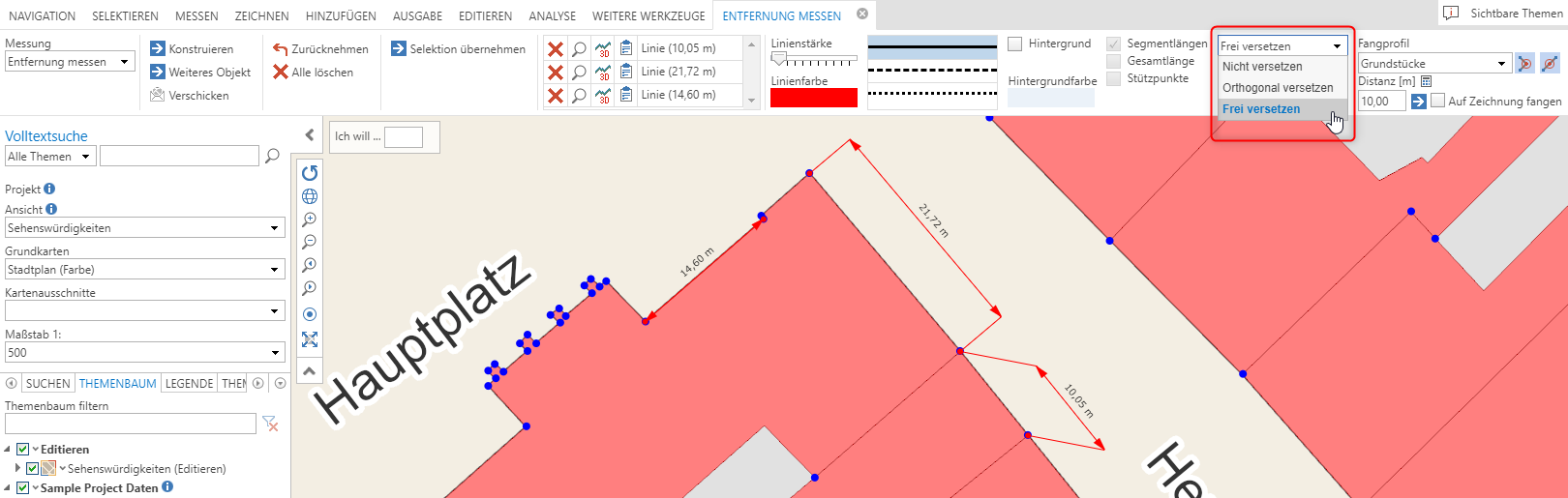Open the Messung dropdown Entfernung messen

[x=70, y=62]
